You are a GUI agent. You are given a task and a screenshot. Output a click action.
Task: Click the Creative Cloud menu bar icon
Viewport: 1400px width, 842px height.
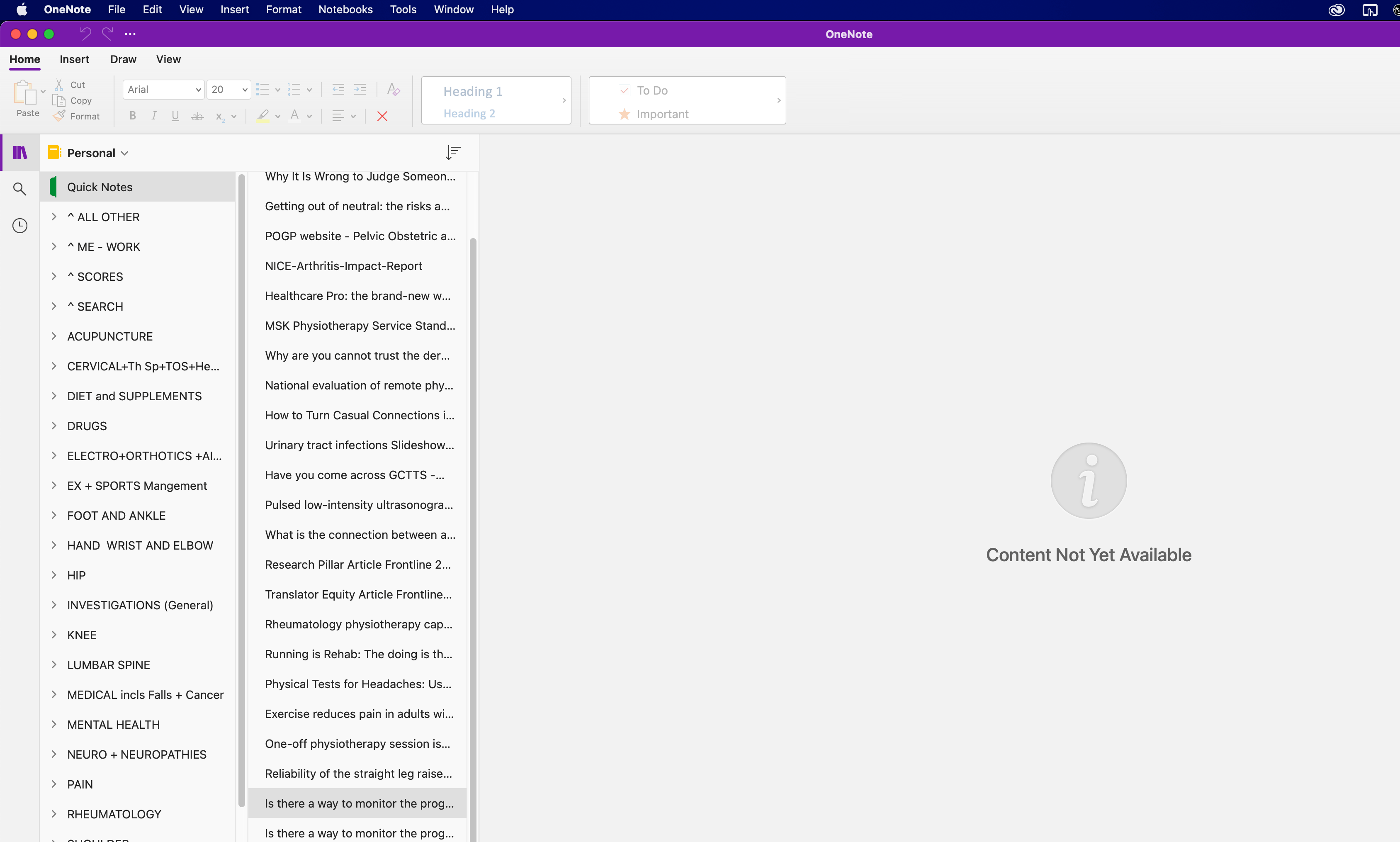click(x=1337, y=10)
